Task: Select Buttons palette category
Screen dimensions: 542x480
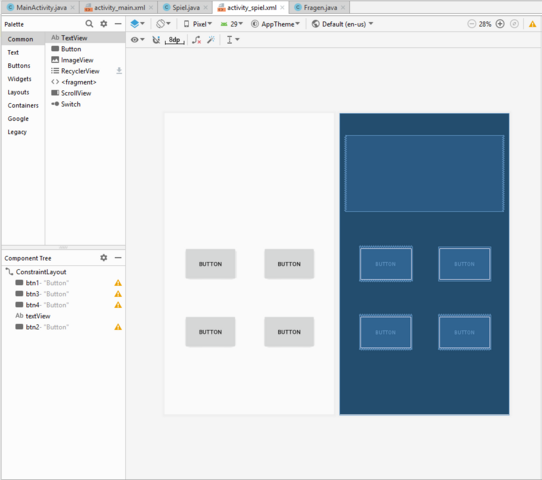Action: click(23, 66)
